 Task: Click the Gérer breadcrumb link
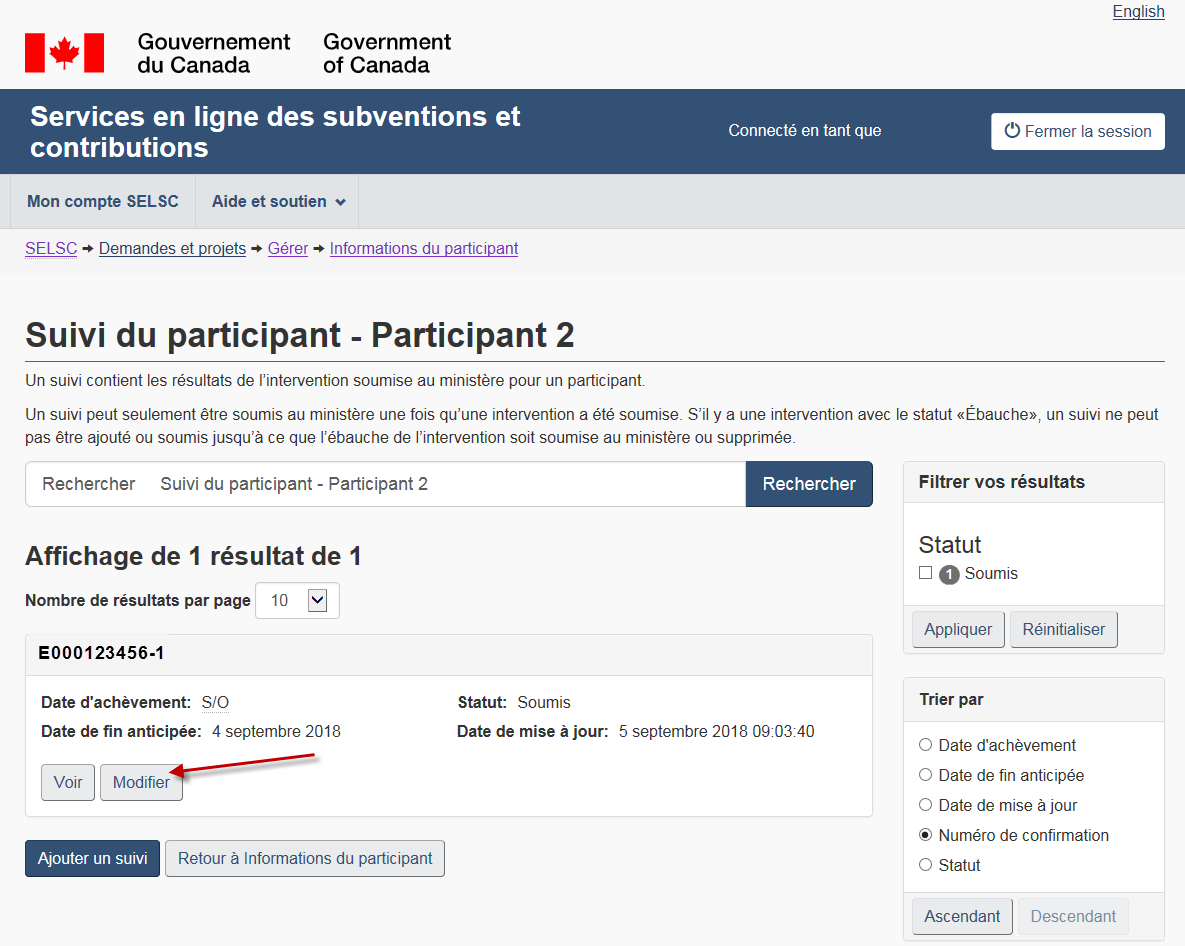[x=288, y=249]
